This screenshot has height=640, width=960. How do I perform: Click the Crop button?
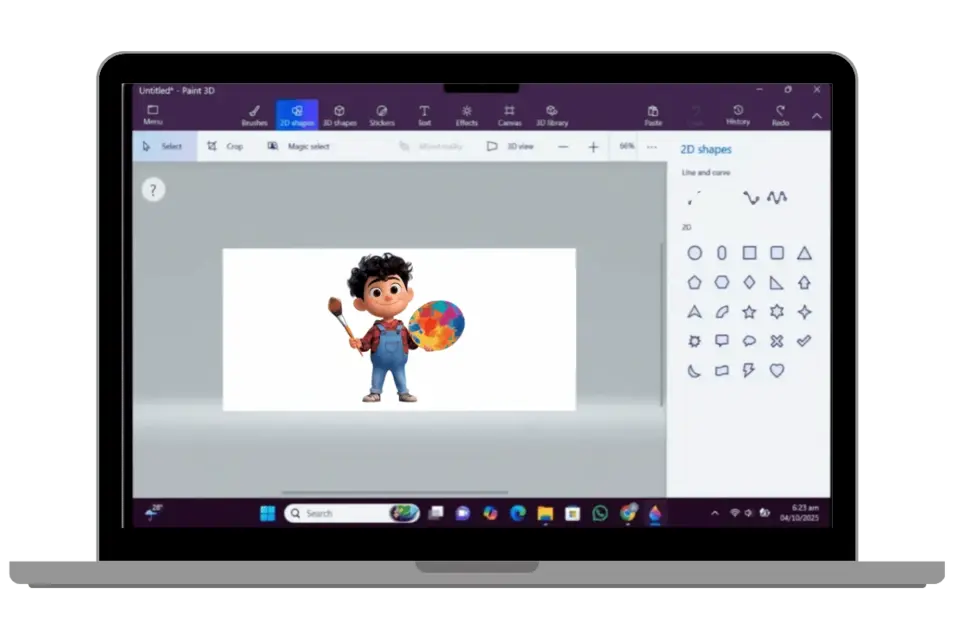click(225, 146)
